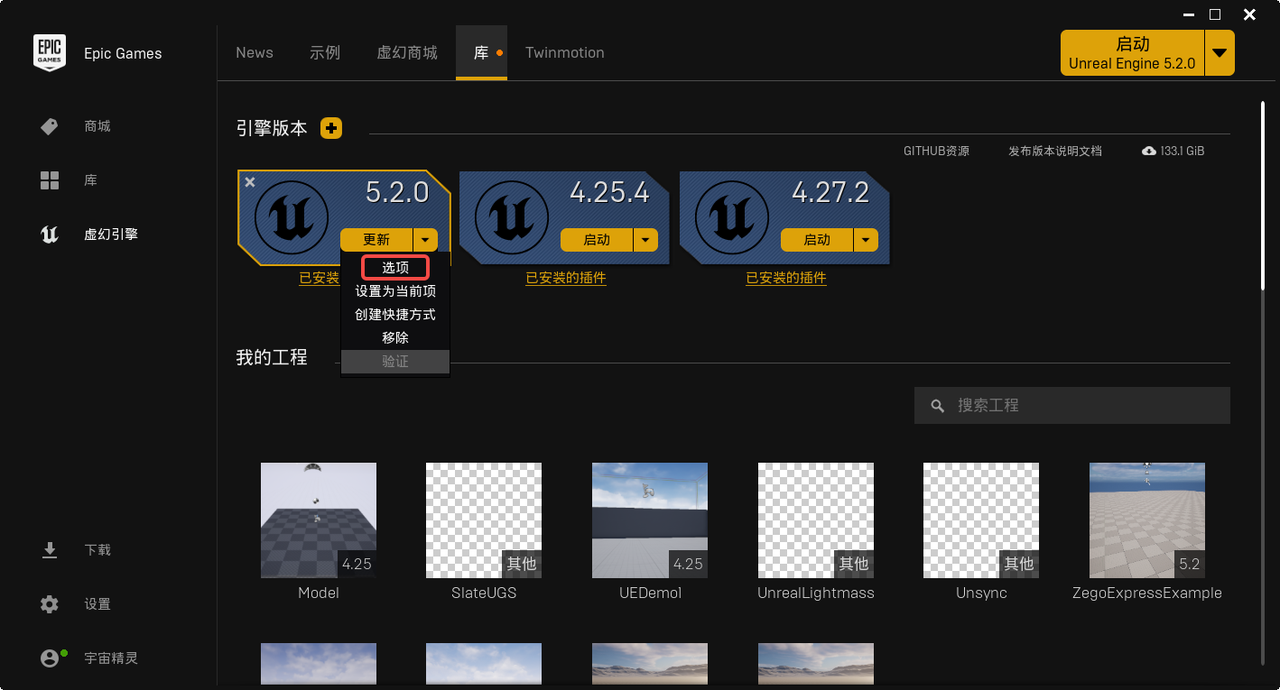Open the 商城 store sidebar item

click(x=97, y=126)
